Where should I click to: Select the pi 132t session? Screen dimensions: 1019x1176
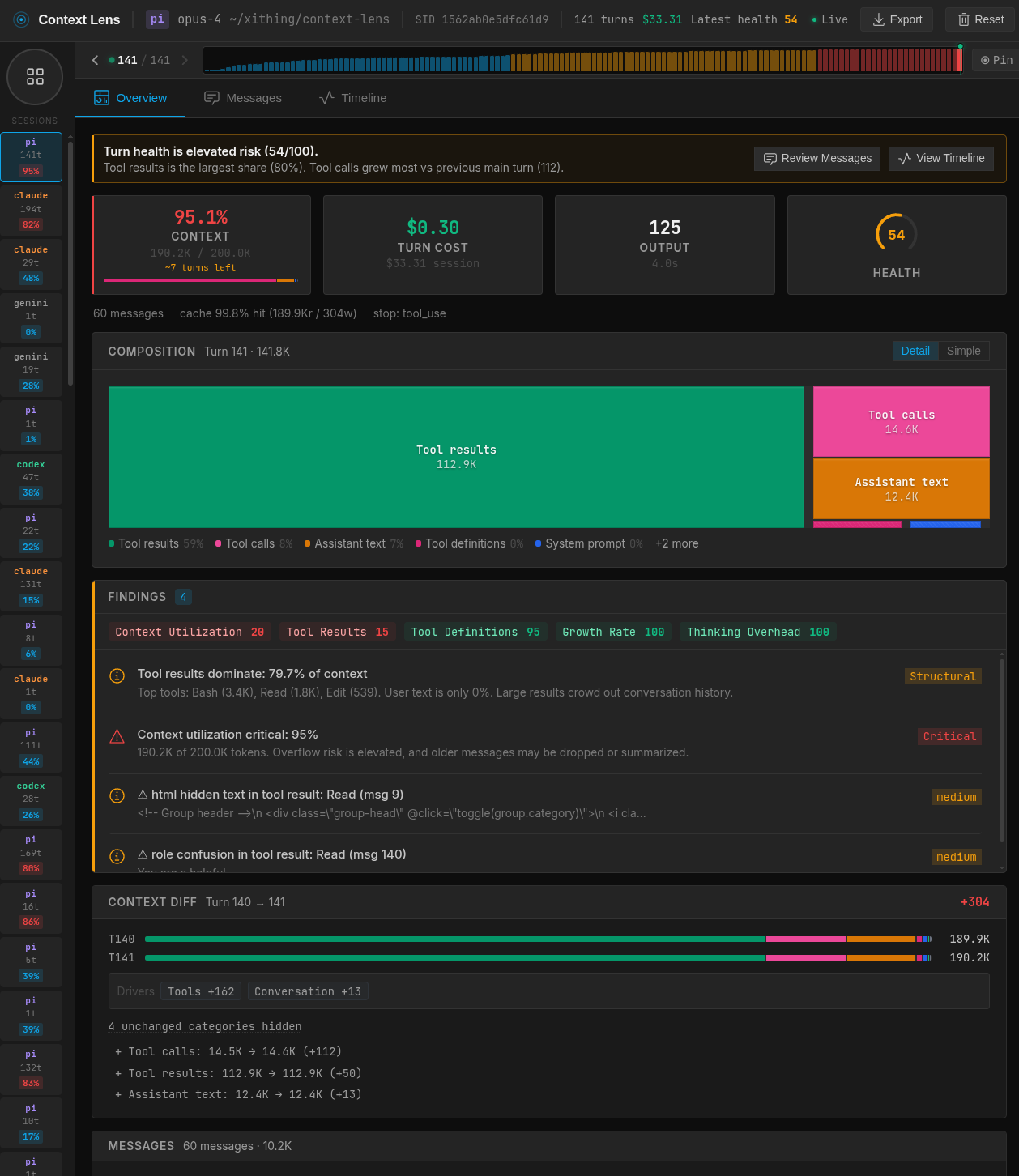click(31, 1068)
